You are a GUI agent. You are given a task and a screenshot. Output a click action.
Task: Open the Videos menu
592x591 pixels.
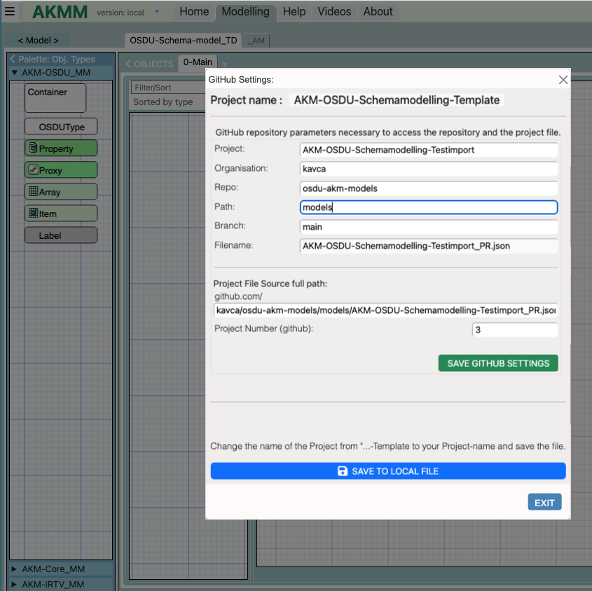tap(334, 12)
